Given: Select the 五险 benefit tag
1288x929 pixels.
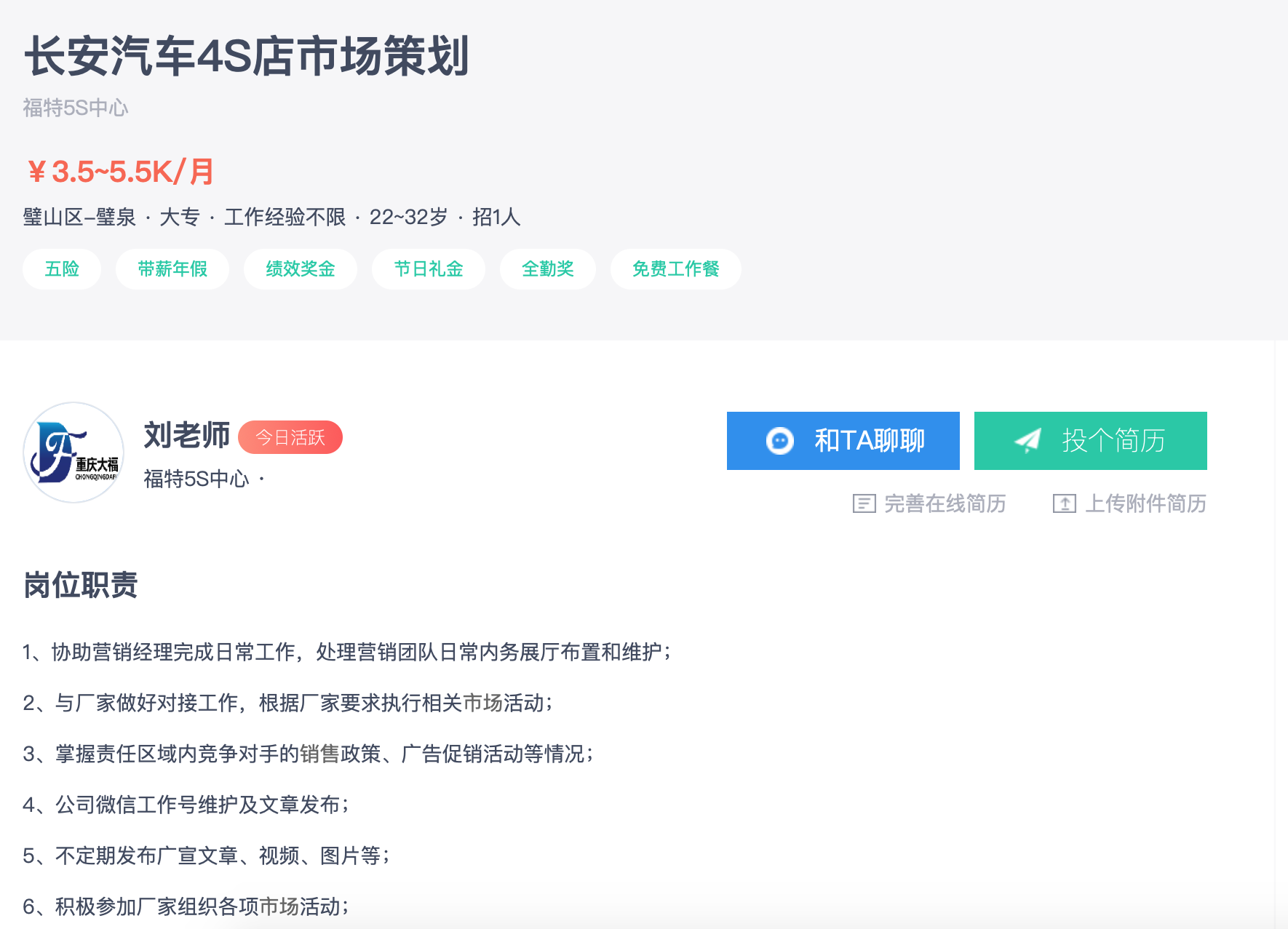Looking at the screenshot, I should (x=62, y=269).
